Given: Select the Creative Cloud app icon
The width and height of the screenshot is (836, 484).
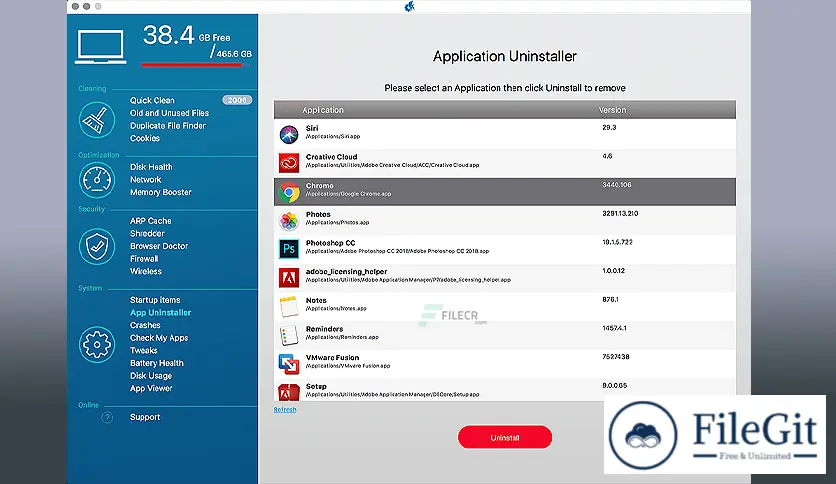Looking at the screenshot, I should pos(289,163).
